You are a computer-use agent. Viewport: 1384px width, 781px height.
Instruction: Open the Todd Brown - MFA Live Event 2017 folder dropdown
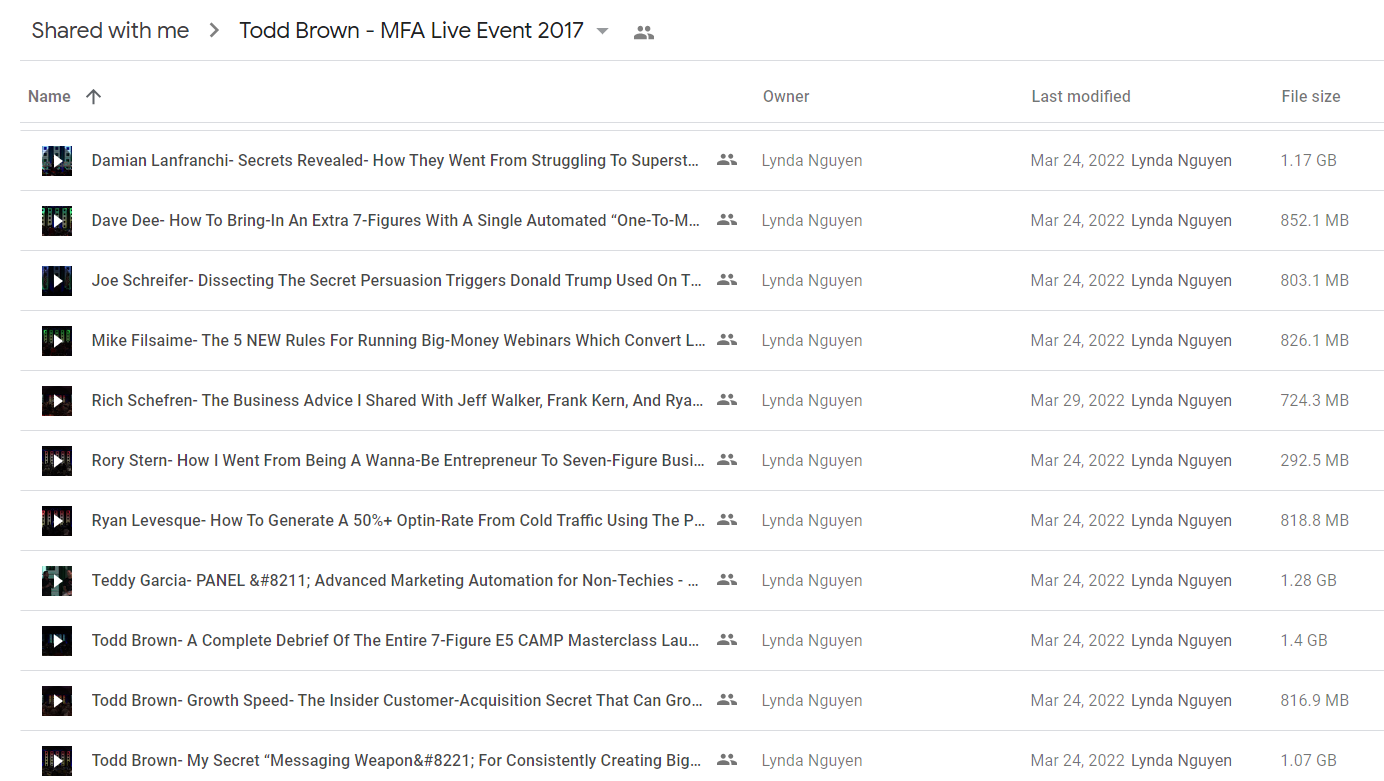(x=602, y=31)
